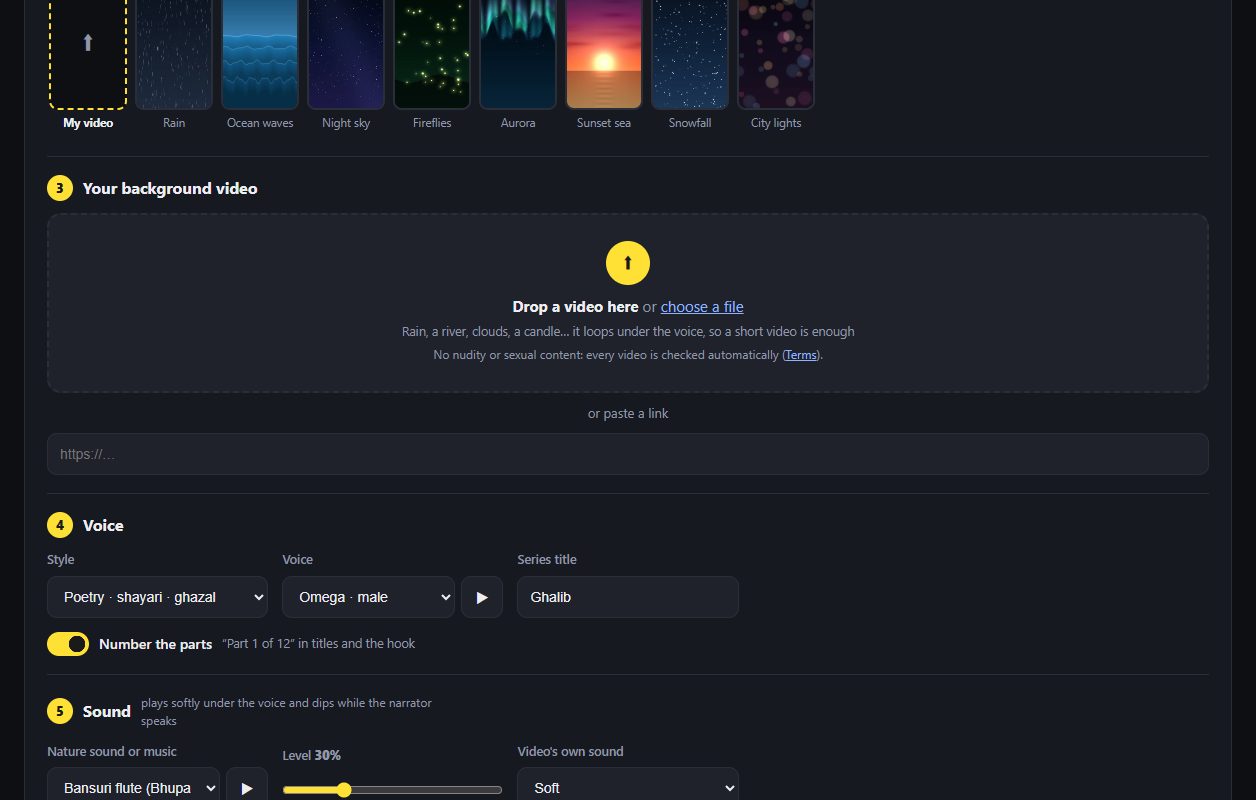The image size is (1256, 800).
Task: Click the paste-a-link URL field
Action: click(x=628, y=454)
